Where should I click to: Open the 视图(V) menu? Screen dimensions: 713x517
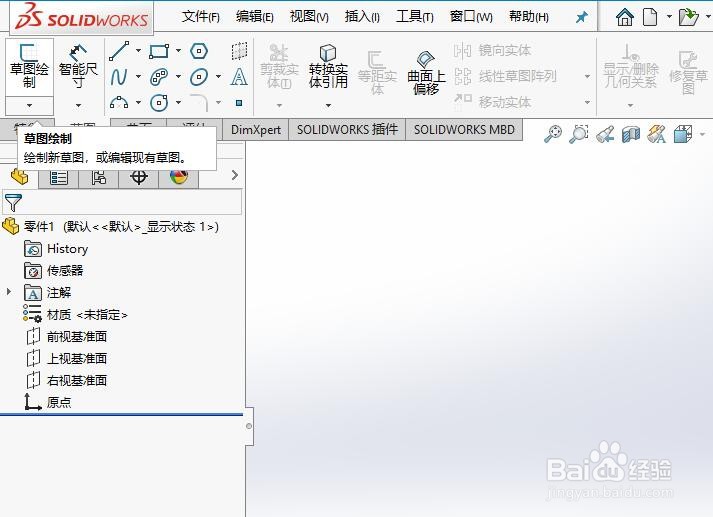click(x=309, y=17)
